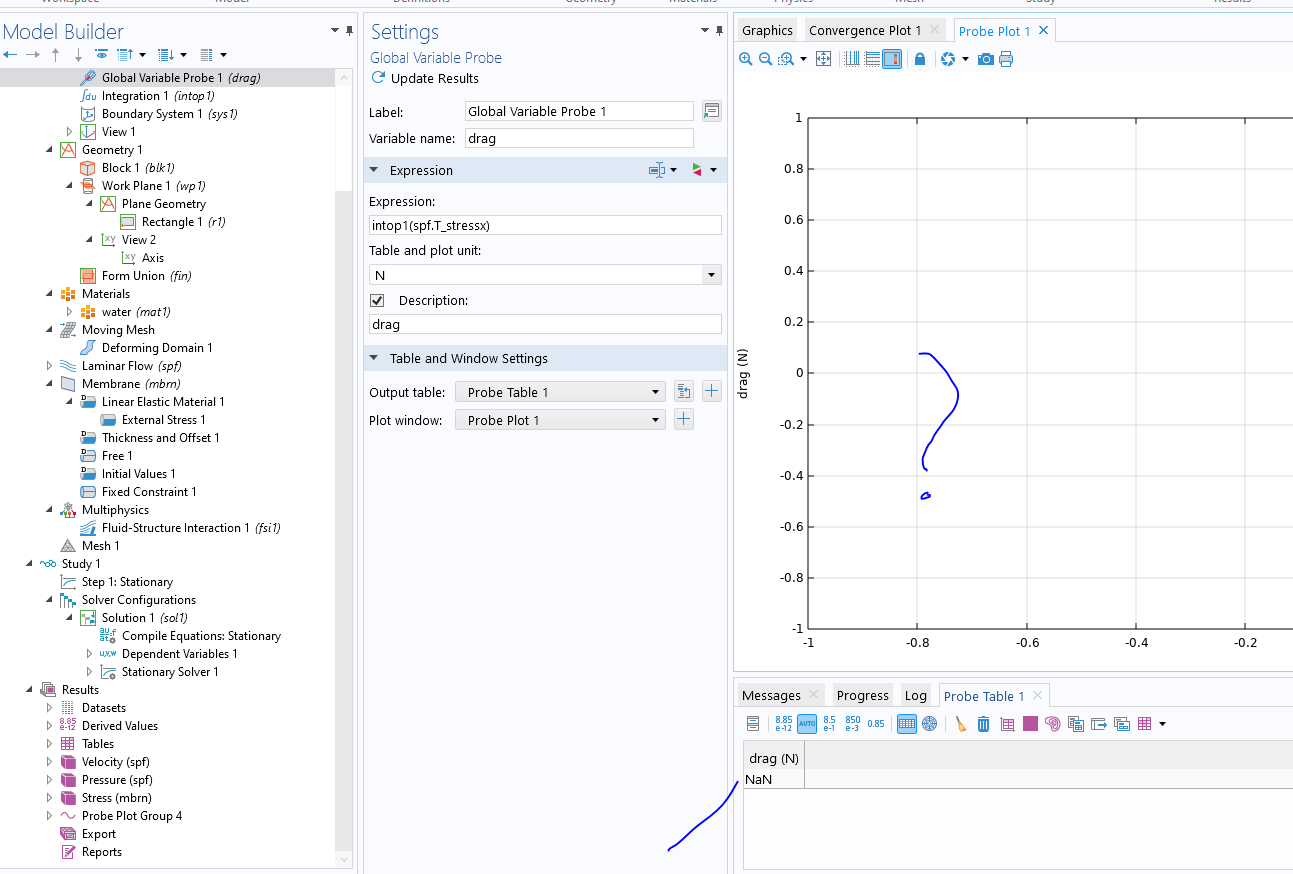
Task: Click the Expression input field
Action: [545, 226]
